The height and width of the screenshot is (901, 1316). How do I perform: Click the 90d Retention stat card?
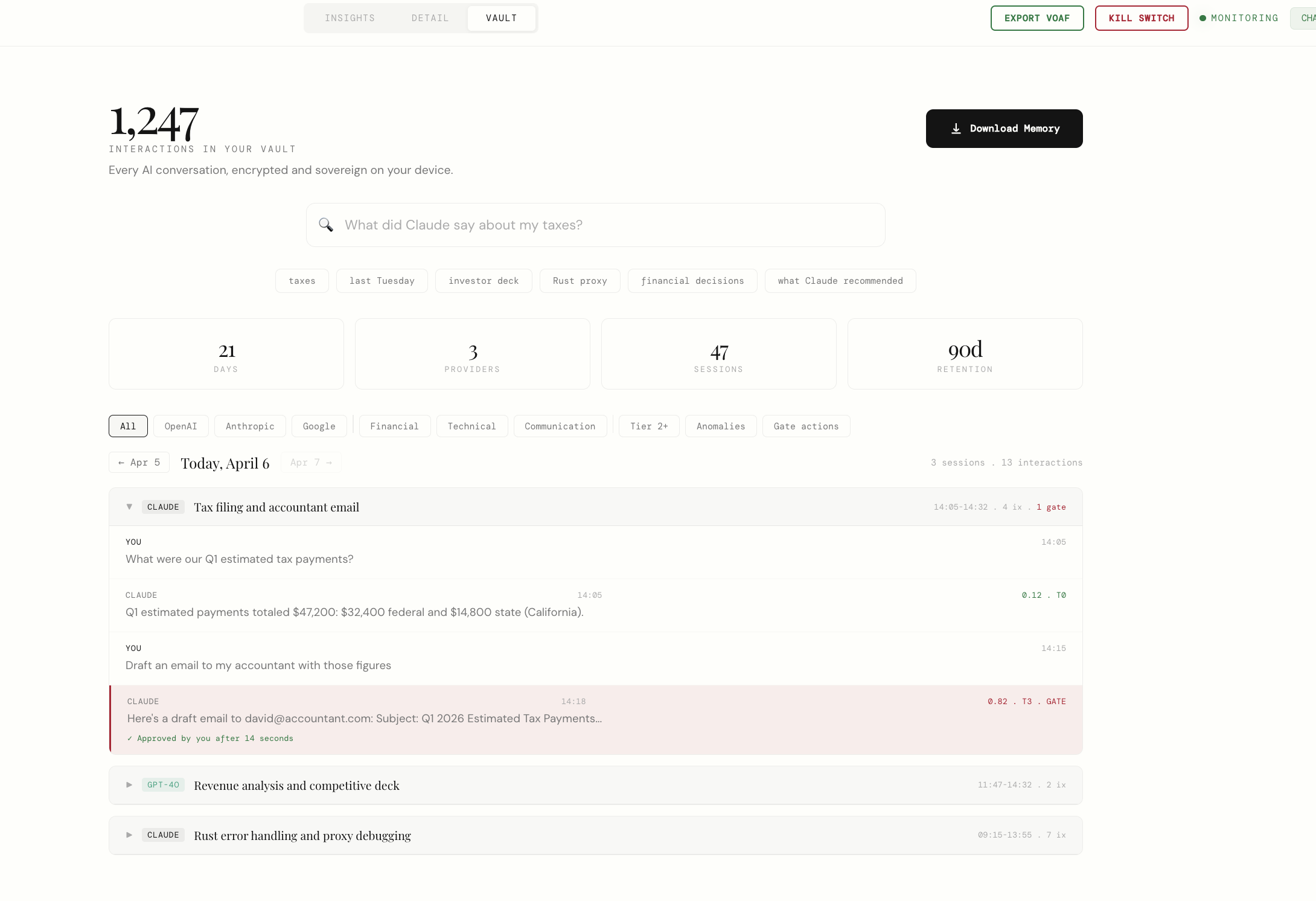click(x=965, y=354)
